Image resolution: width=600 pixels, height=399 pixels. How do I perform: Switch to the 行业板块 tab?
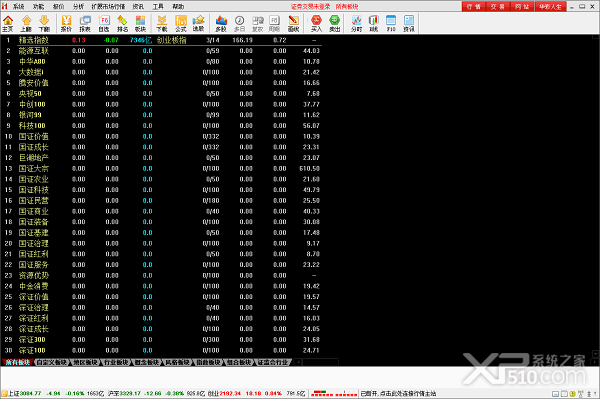click(116, 362)
